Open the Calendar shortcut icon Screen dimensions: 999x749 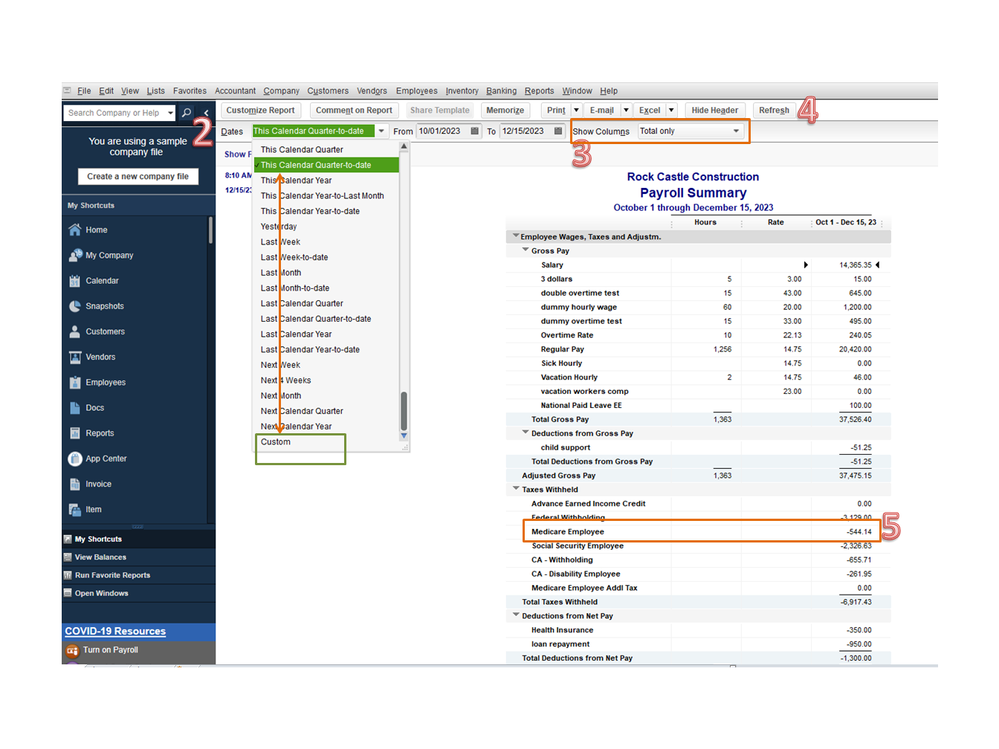point(75,281)
